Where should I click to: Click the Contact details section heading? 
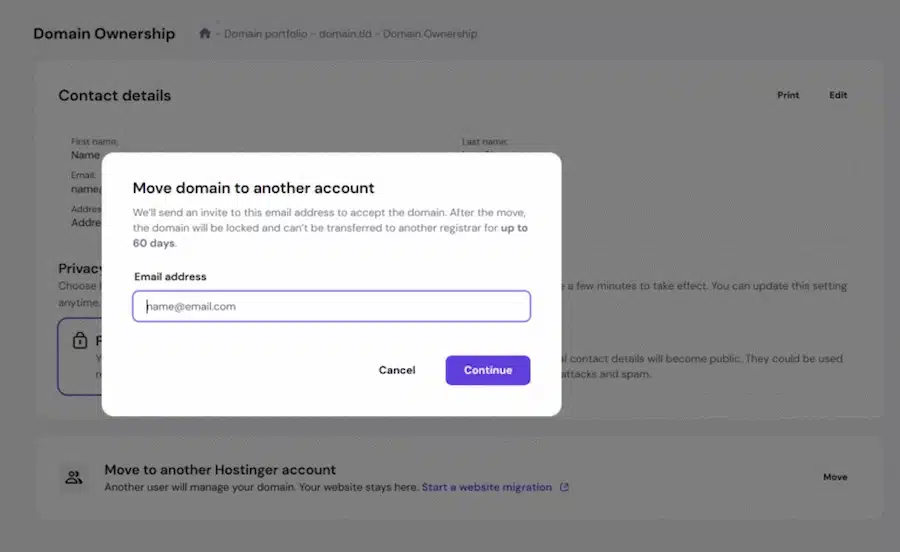point(114,96)
